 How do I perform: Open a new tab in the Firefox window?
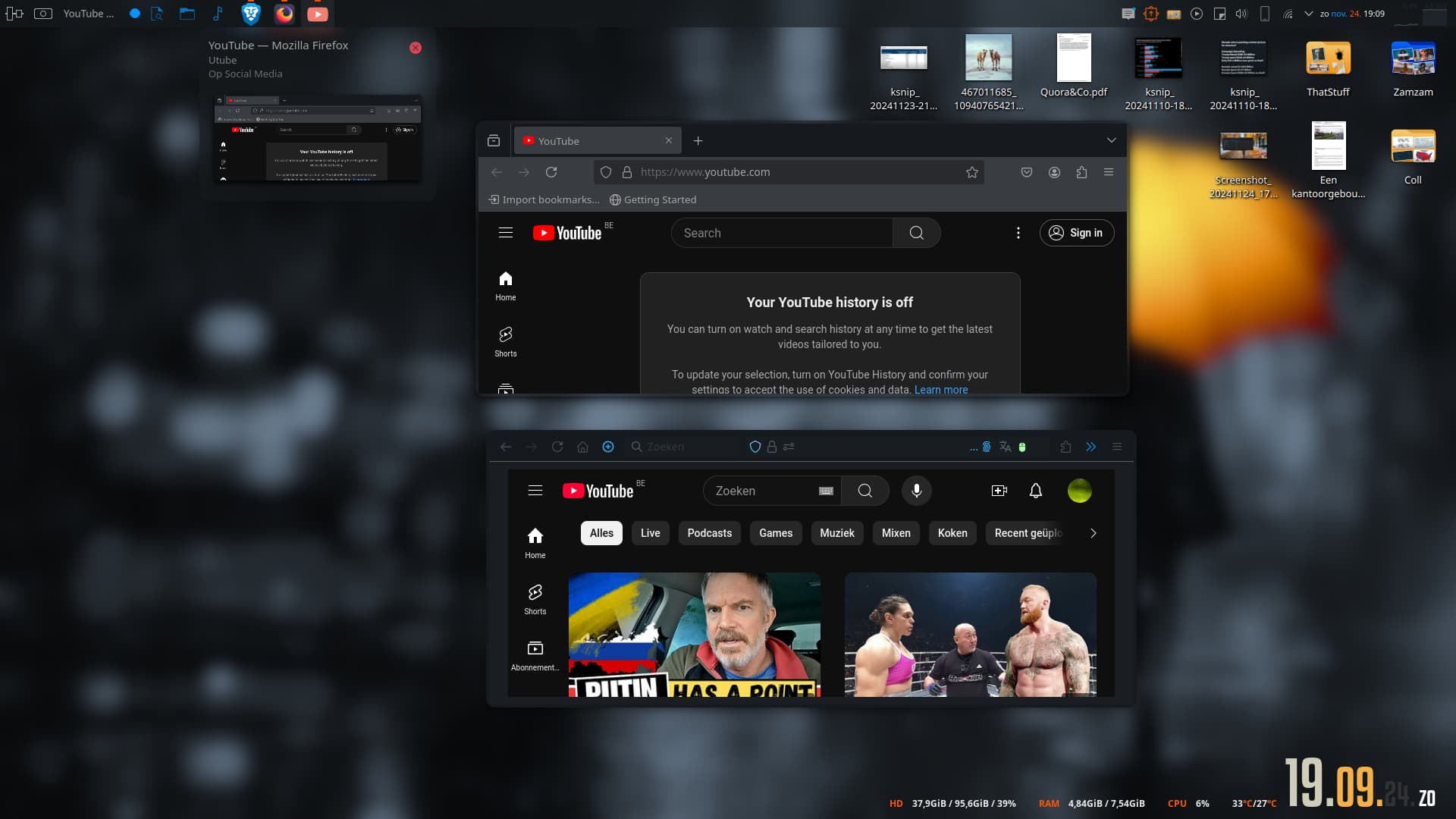click(x=698, y=141)
